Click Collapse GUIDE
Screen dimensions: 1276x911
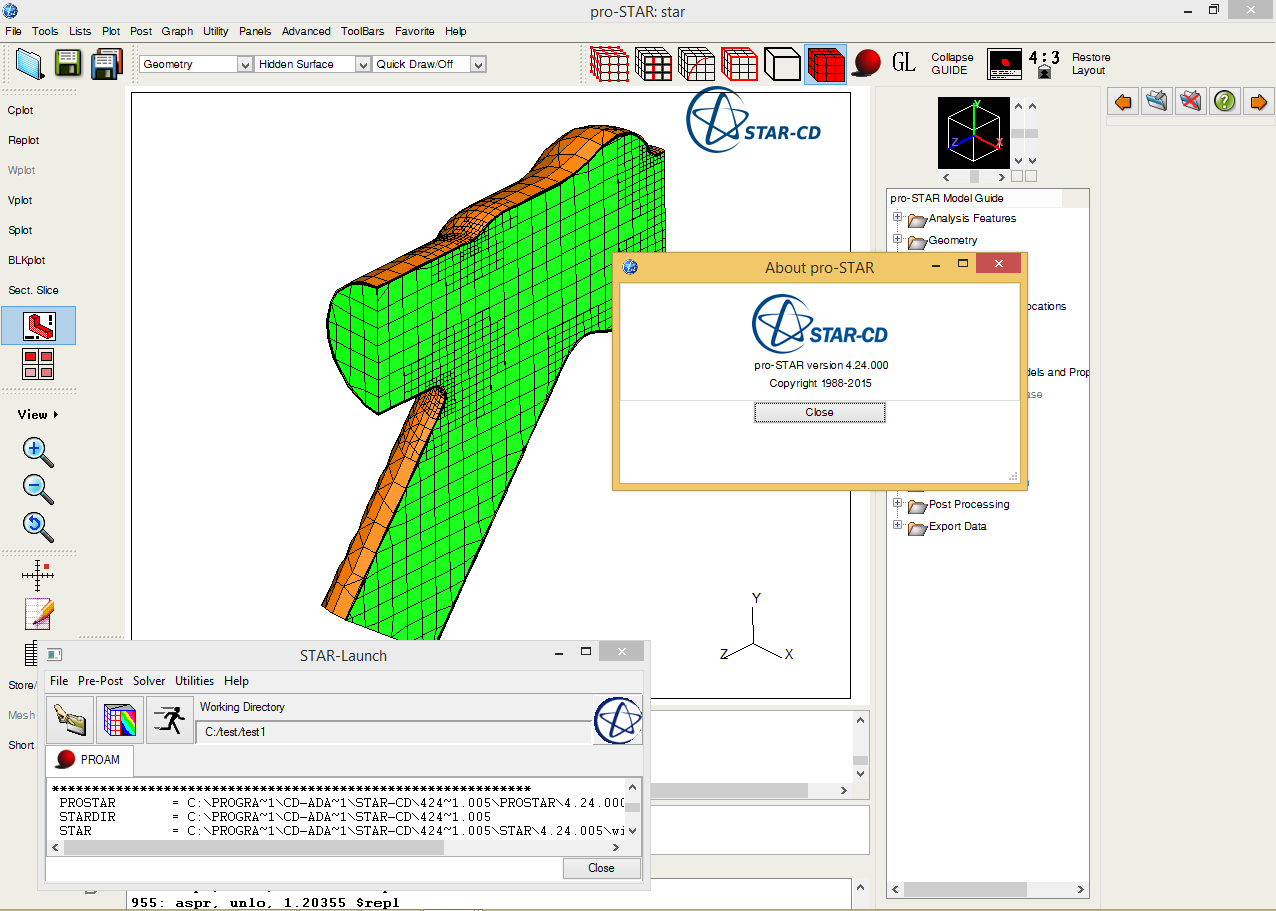952,64
